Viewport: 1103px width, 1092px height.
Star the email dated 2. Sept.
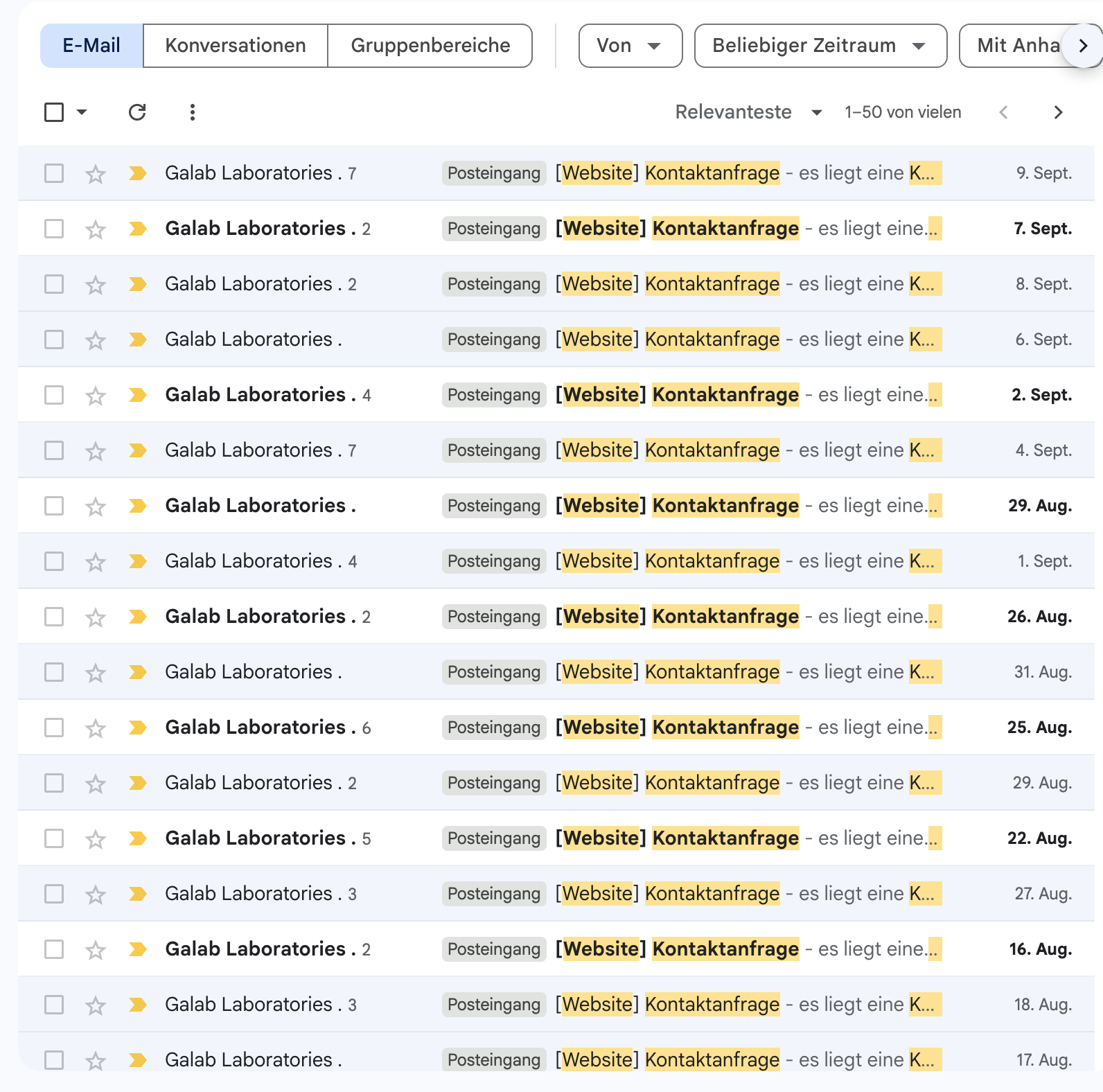point(96,395)
